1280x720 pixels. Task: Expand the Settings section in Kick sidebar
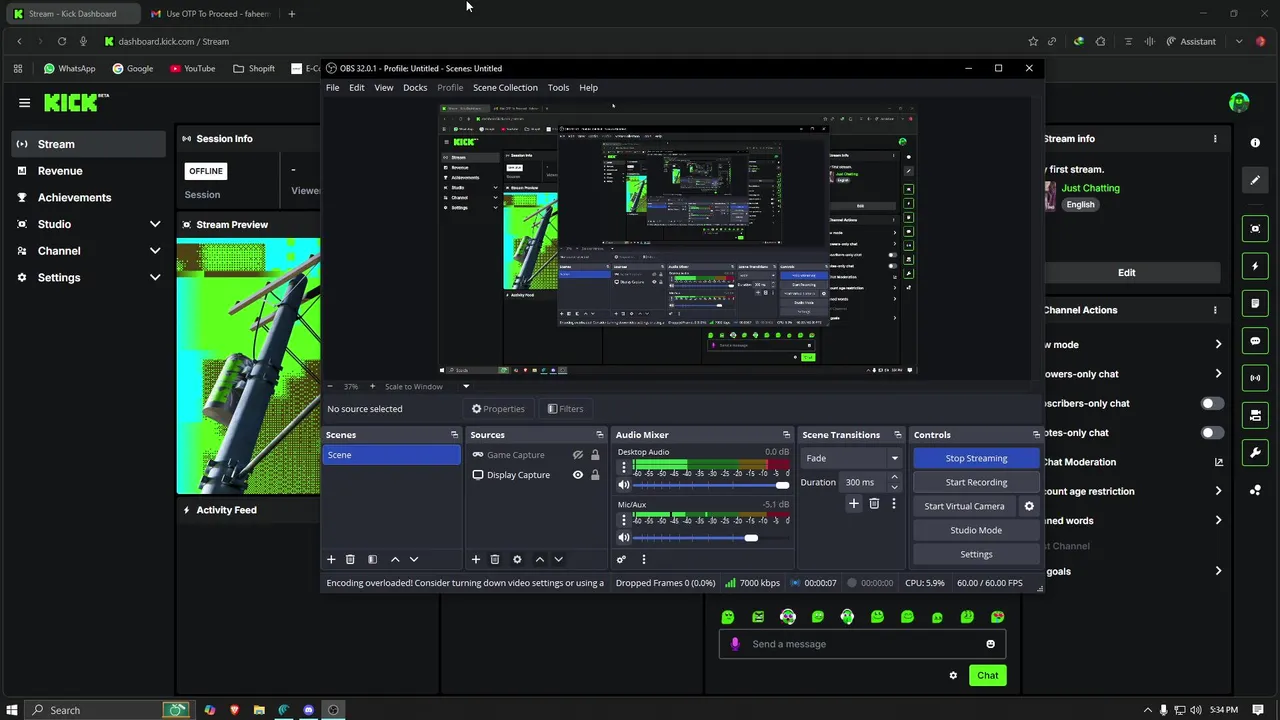point(155,277)
